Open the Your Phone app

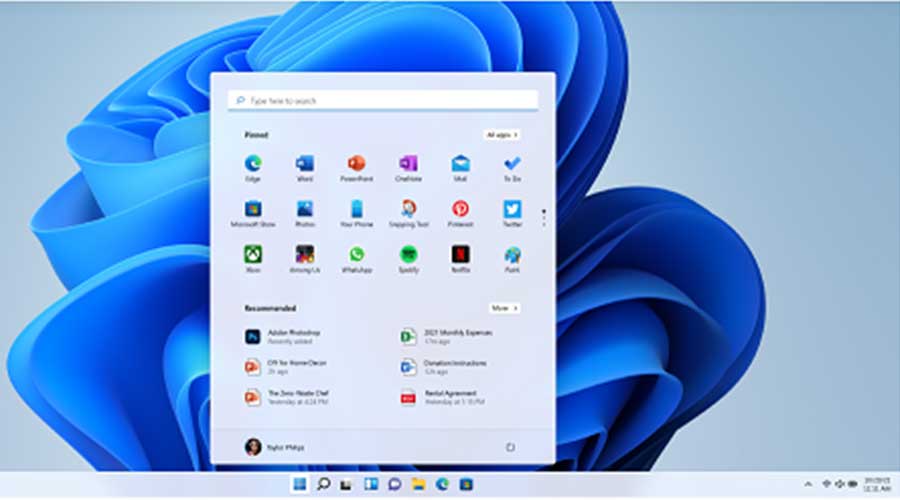pos(356,214)
